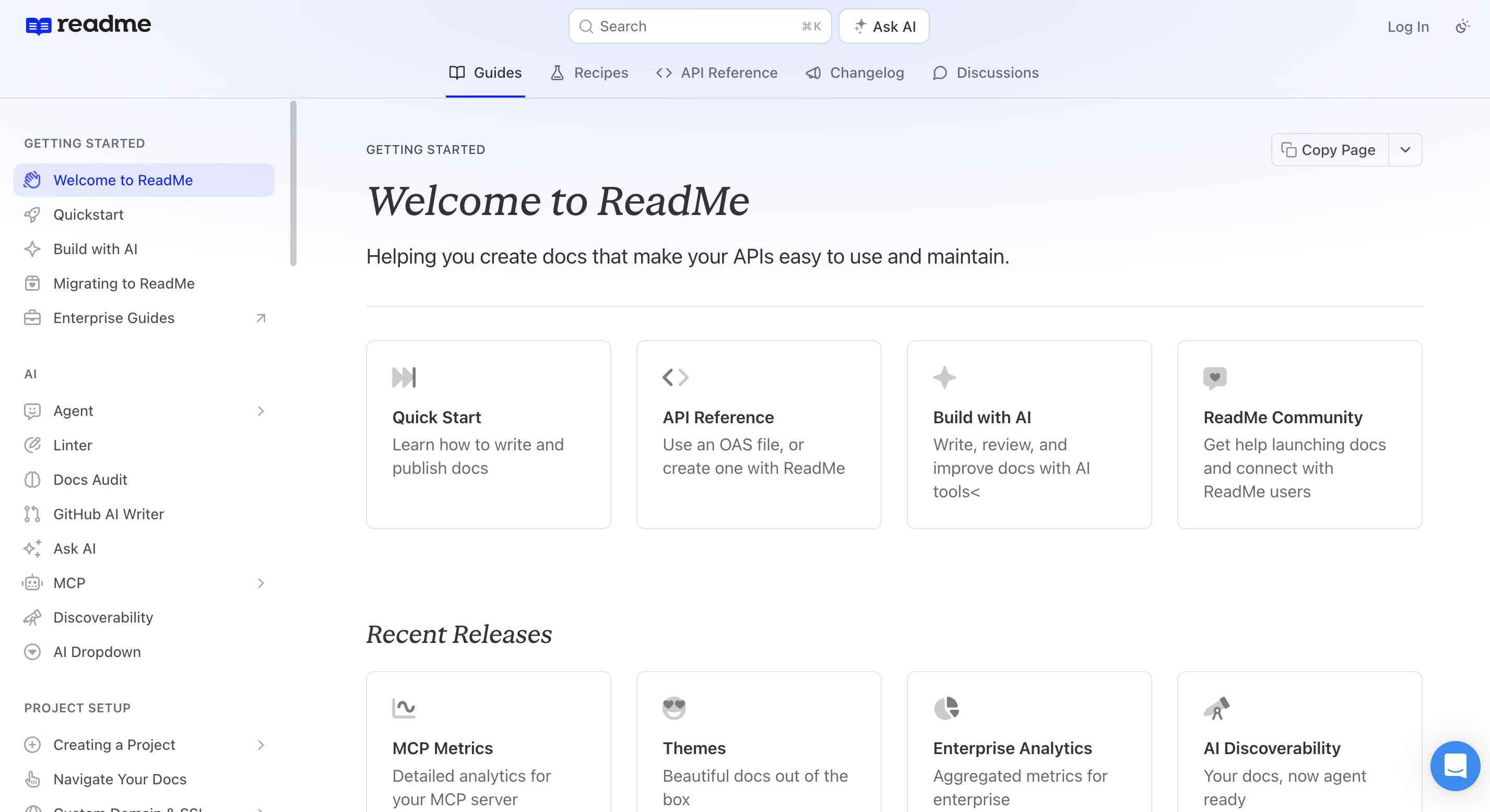Open the Ask AI button

[884, 26]
